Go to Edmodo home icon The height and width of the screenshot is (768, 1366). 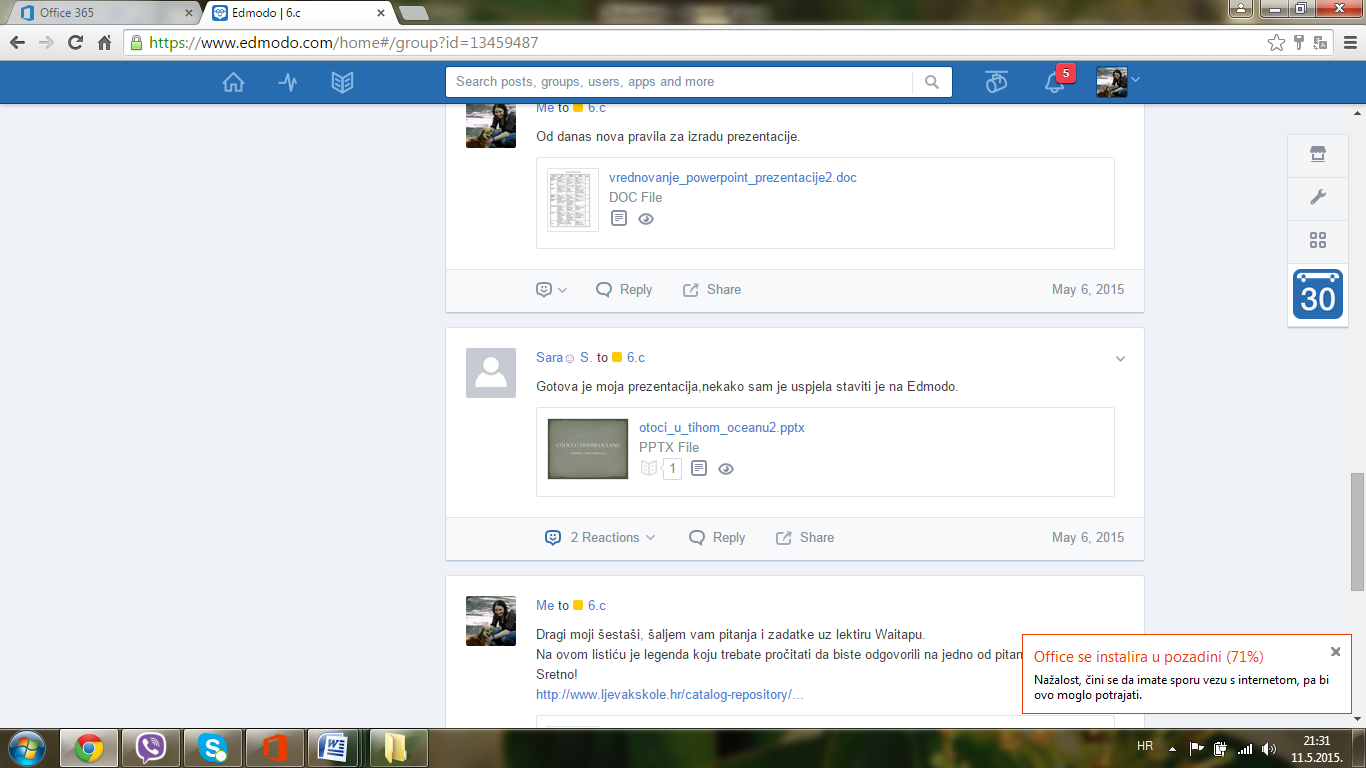(x=233, y=82)
